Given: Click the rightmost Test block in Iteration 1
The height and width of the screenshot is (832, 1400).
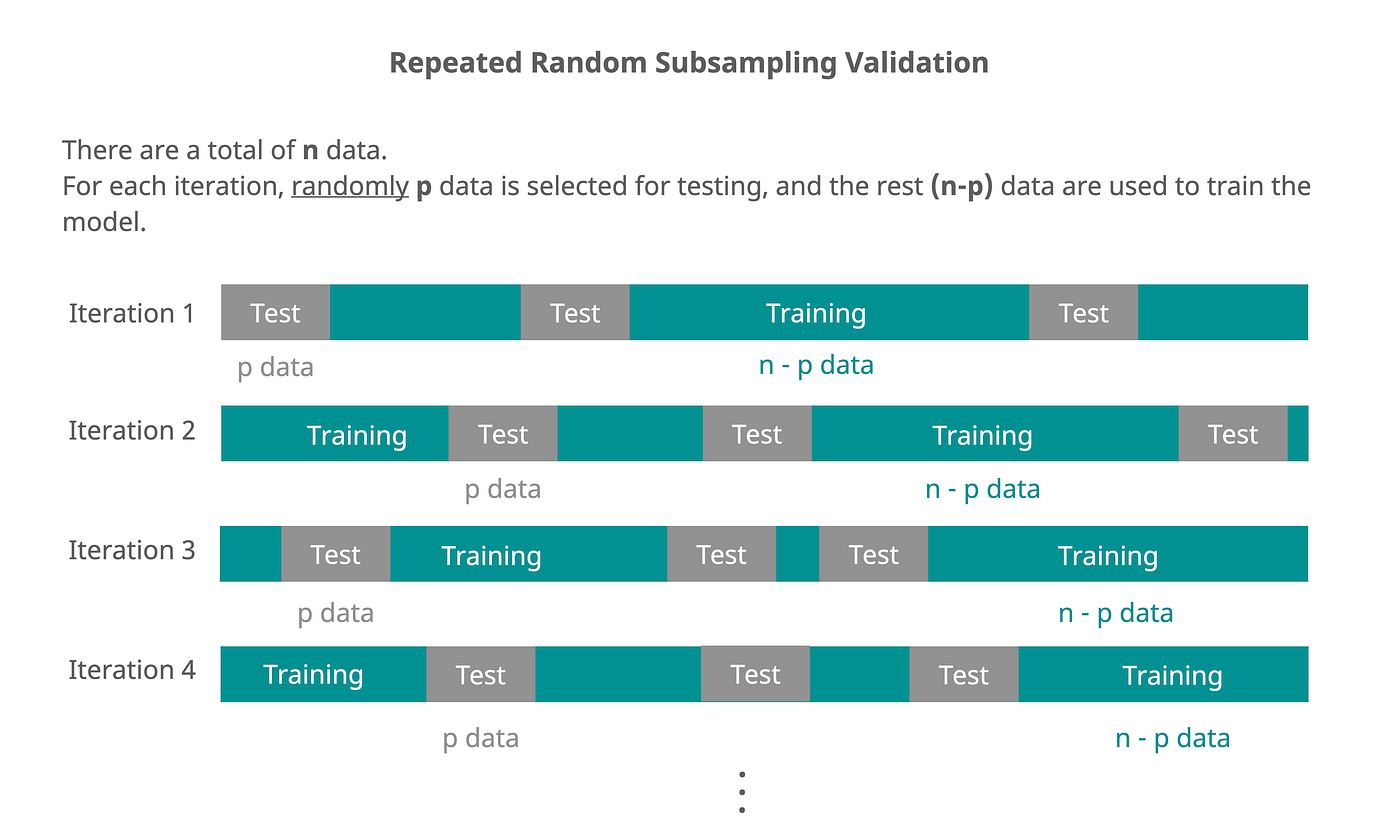Looking at the screenshot, I should click(x=1084, y=313).
